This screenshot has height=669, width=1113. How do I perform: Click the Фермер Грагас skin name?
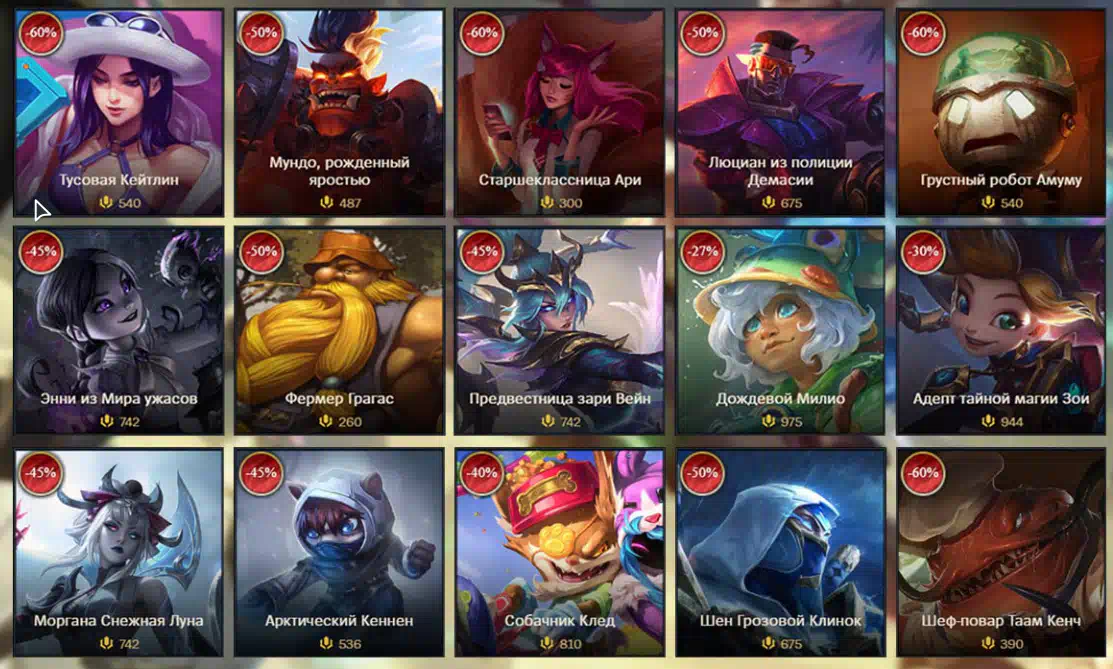click(x=339, y=398)
